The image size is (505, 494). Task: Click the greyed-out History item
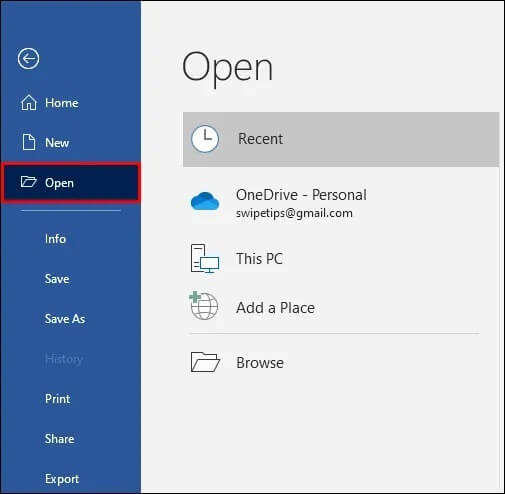click(x=64, y=359)
